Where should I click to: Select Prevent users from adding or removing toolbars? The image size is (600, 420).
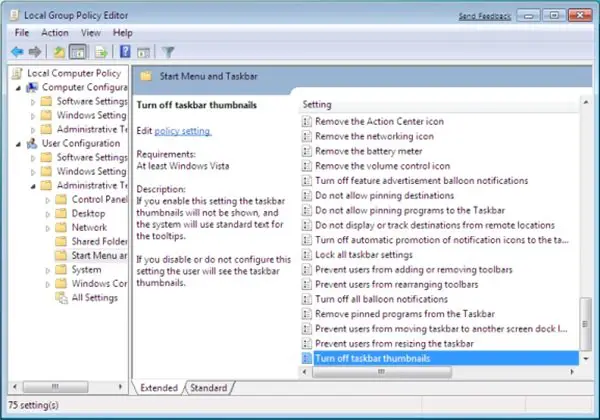pos(414,270)
